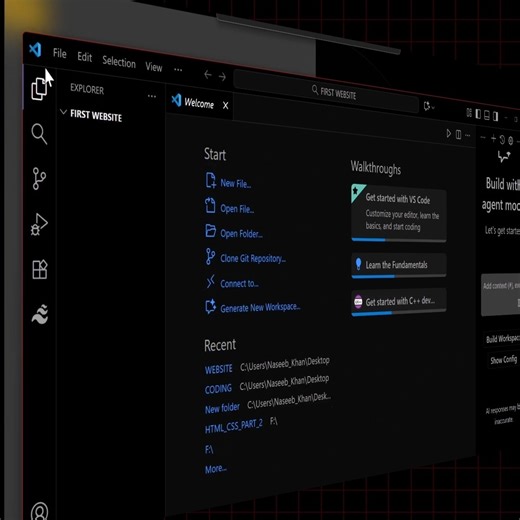Open the Run and Debug view

39,224
